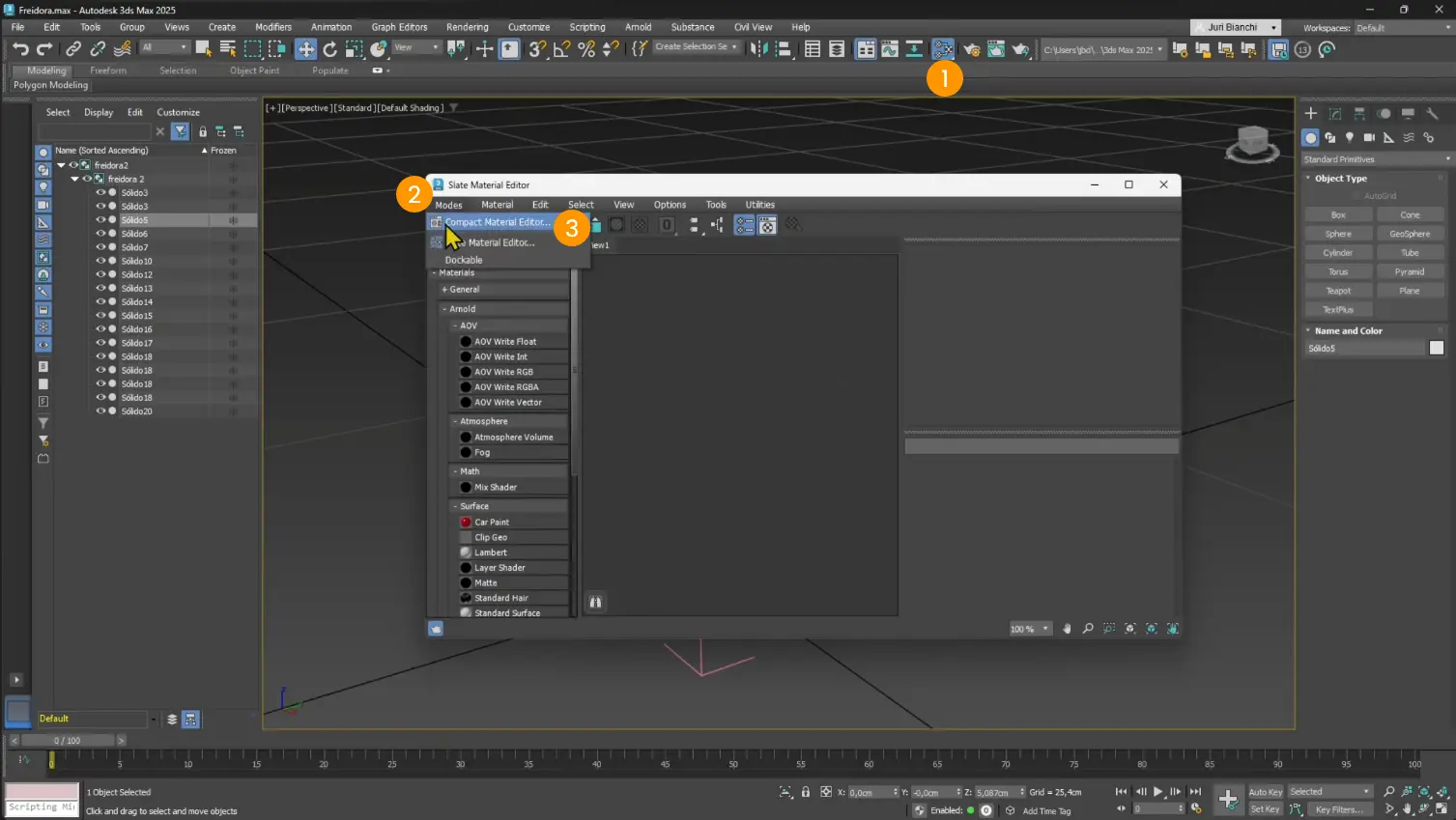1456x820 pixels.
Task: Select the Select and Link chain icon
Action: [x=73, y=49]
